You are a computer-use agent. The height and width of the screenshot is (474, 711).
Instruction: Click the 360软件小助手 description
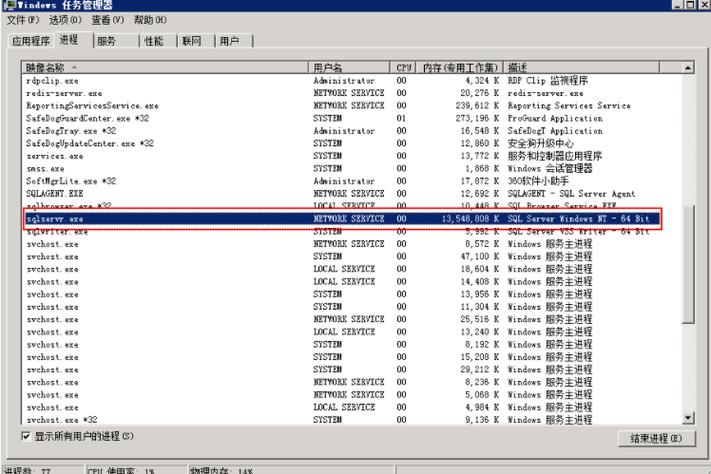click(538, 181)
